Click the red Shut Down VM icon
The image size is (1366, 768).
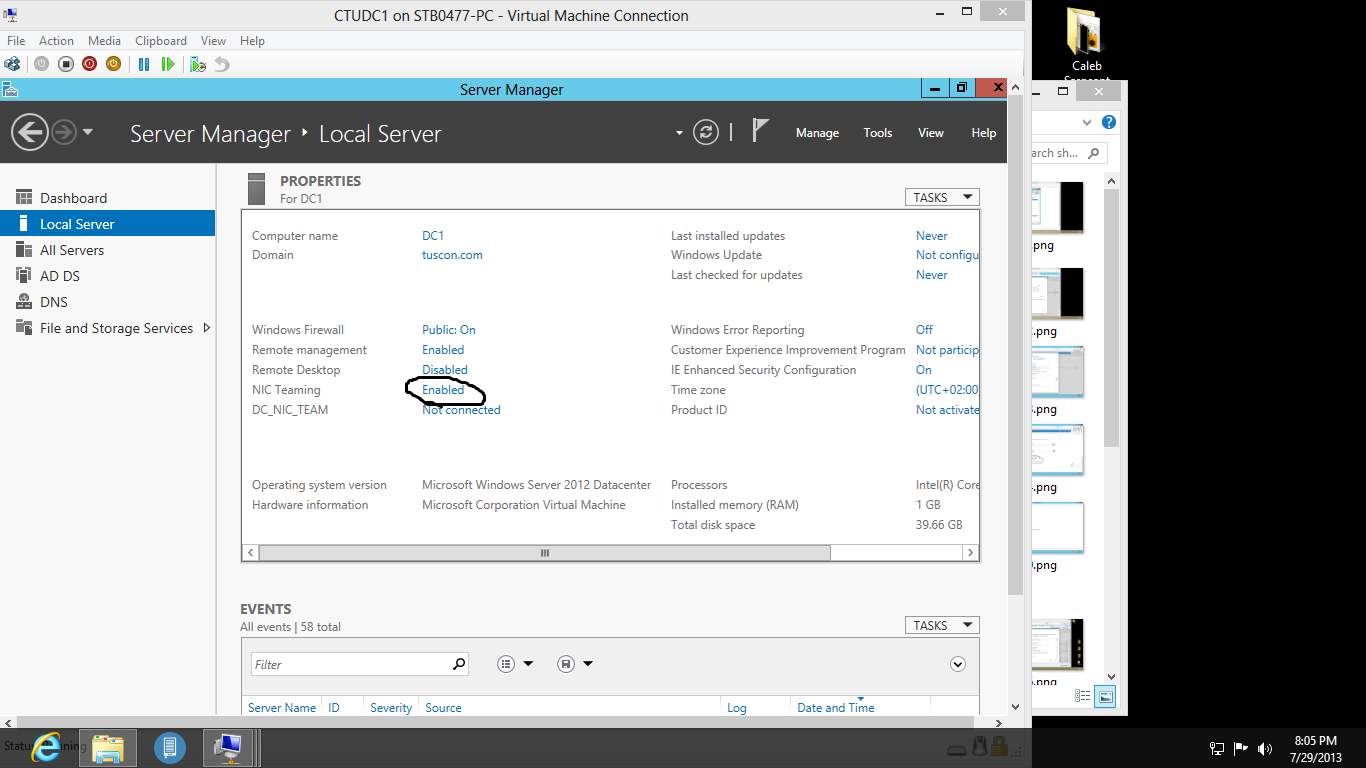pos(89,64)
